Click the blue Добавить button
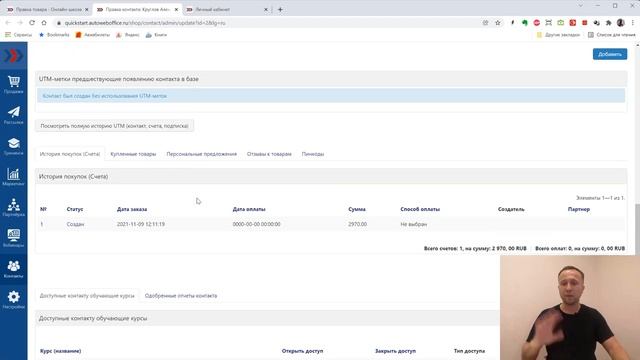The width and height of the screenshot is (640, 360). (610, 54)
